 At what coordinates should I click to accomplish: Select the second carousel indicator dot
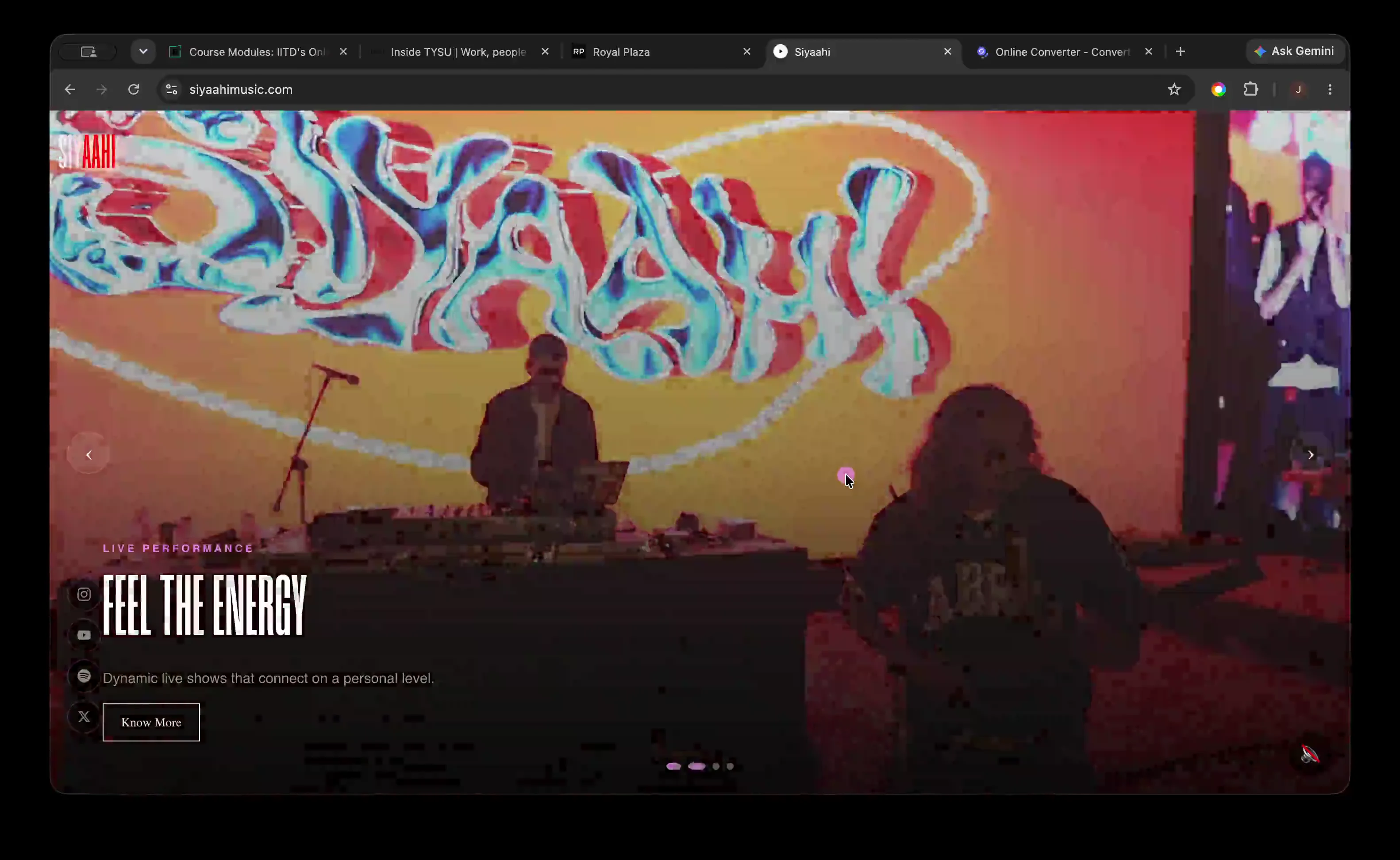click(697, 766)
